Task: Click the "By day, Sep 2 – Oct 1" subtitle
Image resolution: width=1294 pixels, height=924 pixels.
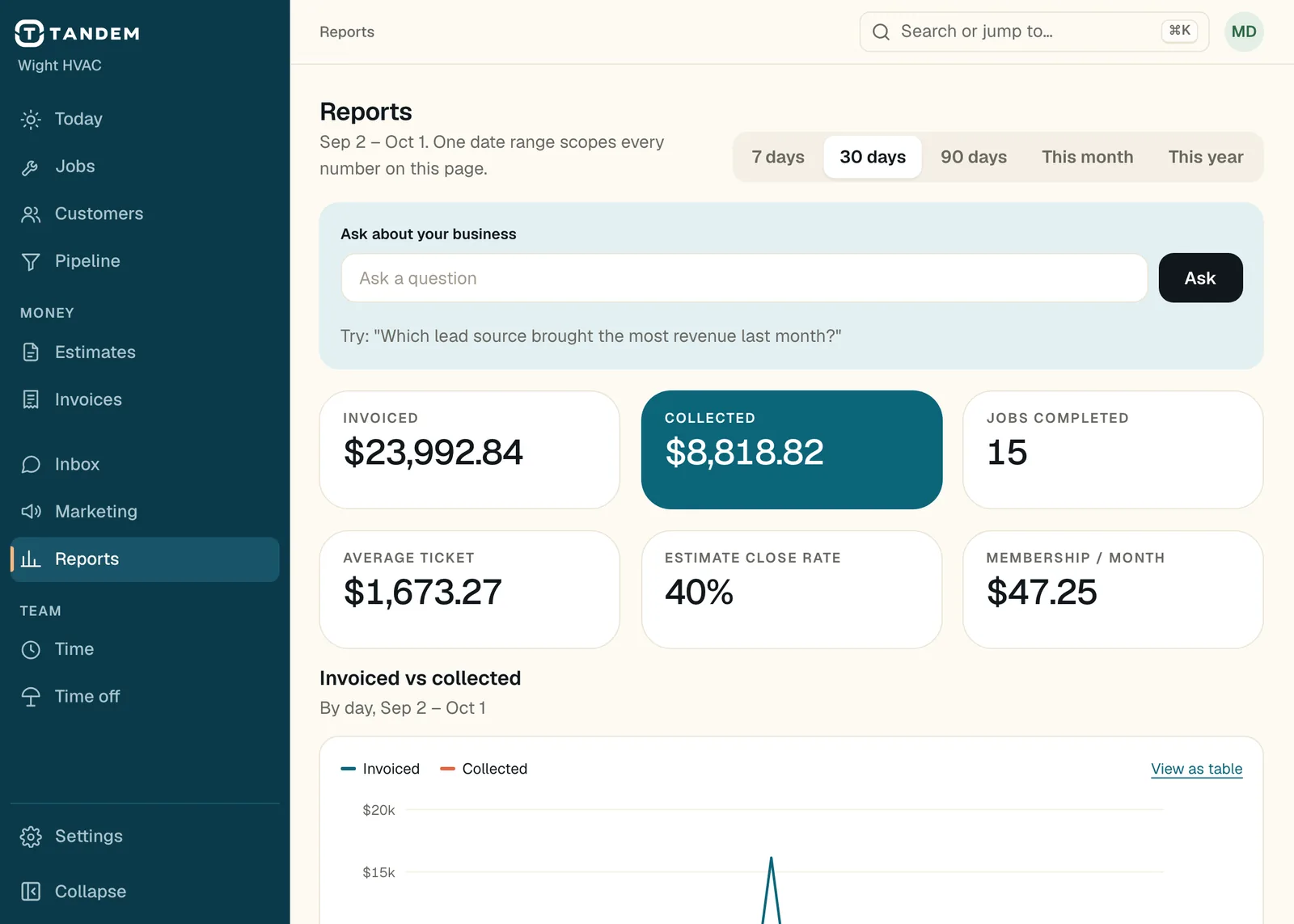Action: pyautogui.click(x=403, y=708)
